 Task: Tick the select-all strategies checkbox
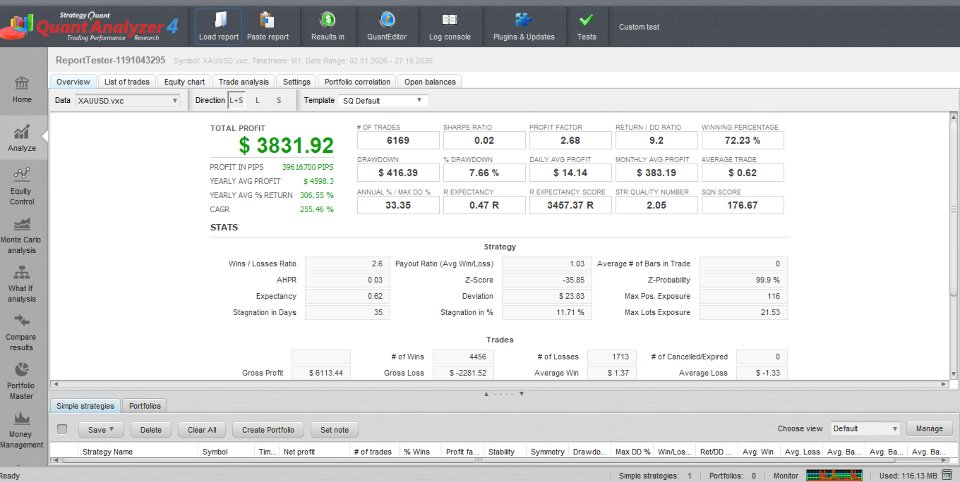[x=62, y=429]
